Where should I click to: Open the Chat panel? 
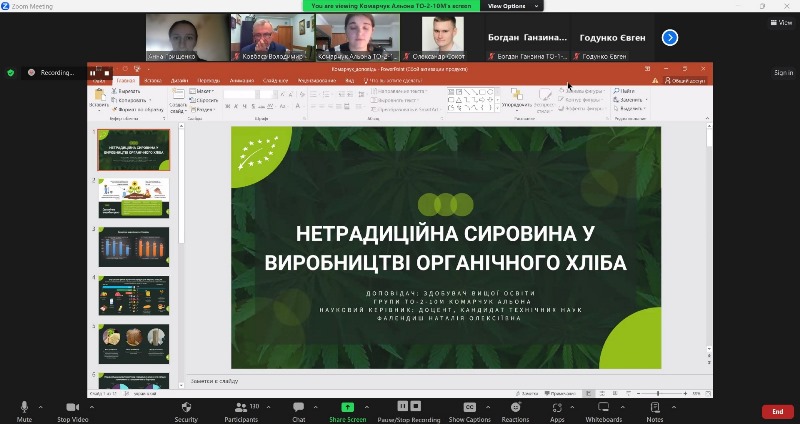pyautogui.click(x=298, y=407)
